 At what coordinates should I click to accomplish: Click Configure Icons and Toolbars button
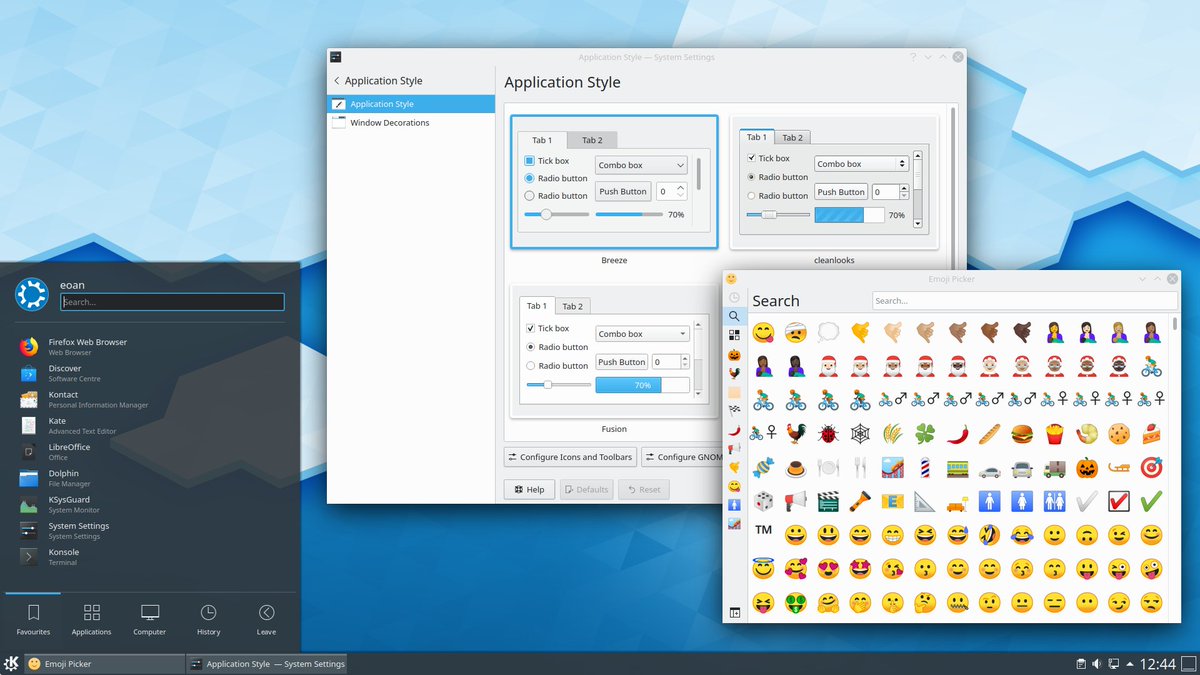pyautogui.click(x=570, y=457)
